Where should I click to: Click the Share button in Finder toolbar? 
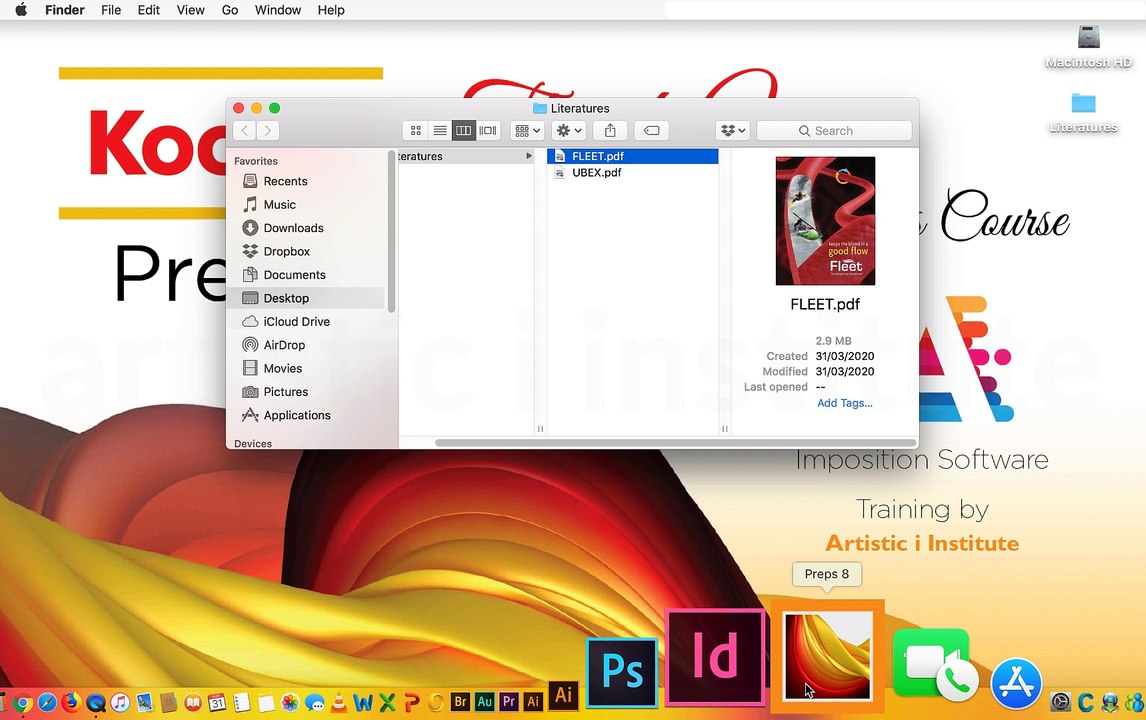click(610, 131)
